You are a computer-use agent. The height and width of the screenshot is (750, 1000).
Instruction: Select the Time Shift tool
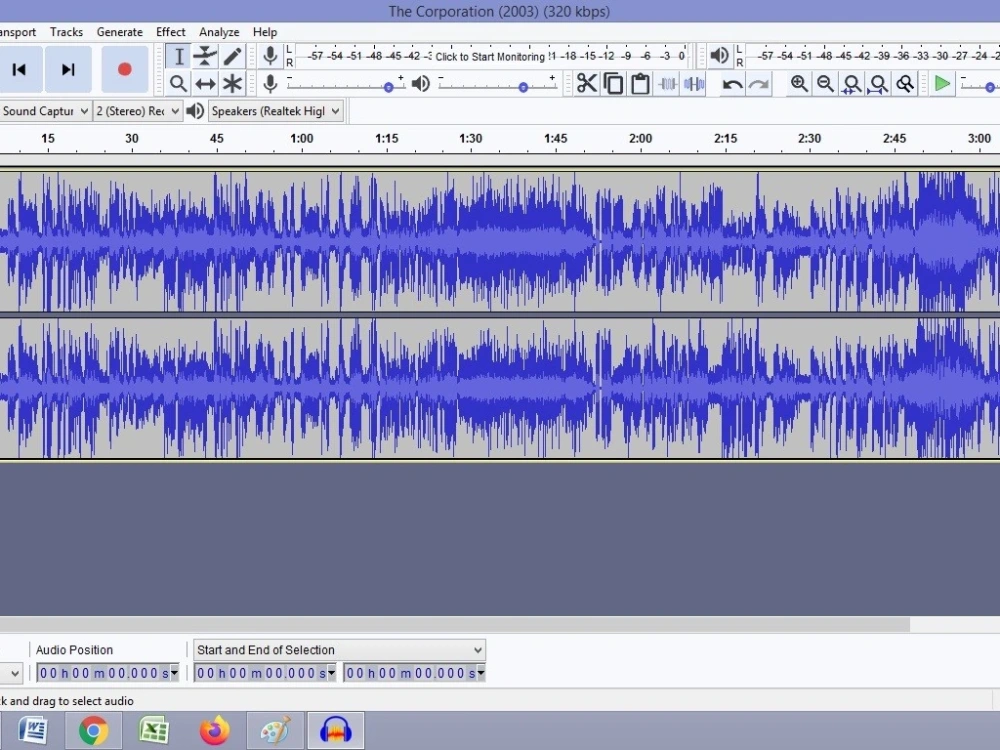click(x=205, y=84)
